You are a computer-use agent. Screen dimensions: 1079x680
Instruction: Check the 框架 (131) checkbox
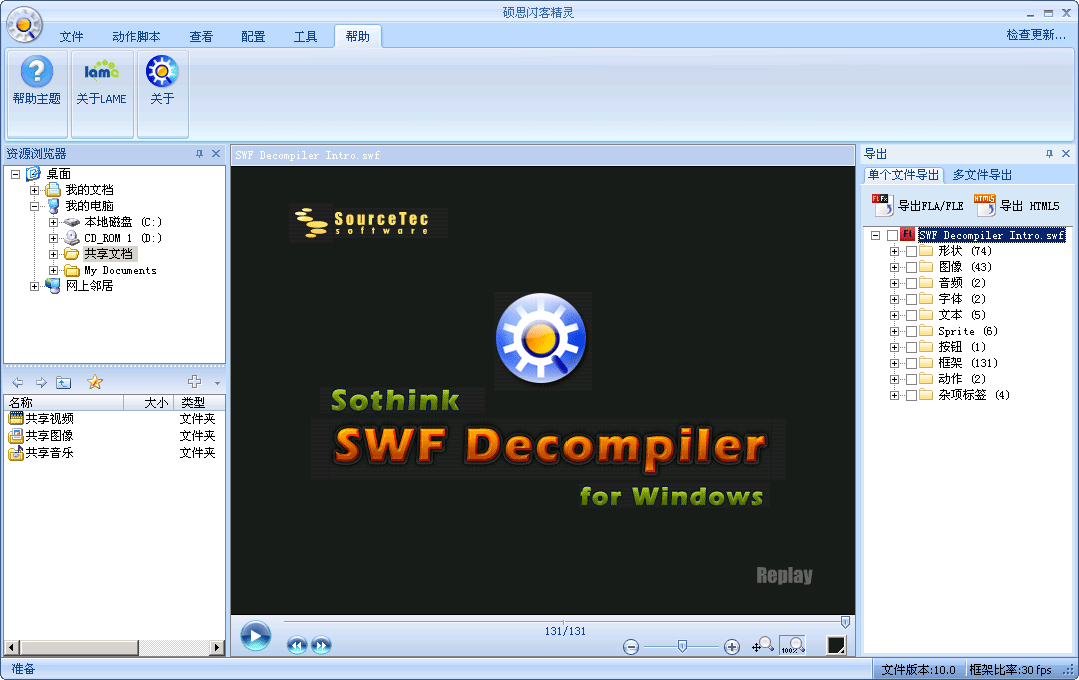(911, 363)
